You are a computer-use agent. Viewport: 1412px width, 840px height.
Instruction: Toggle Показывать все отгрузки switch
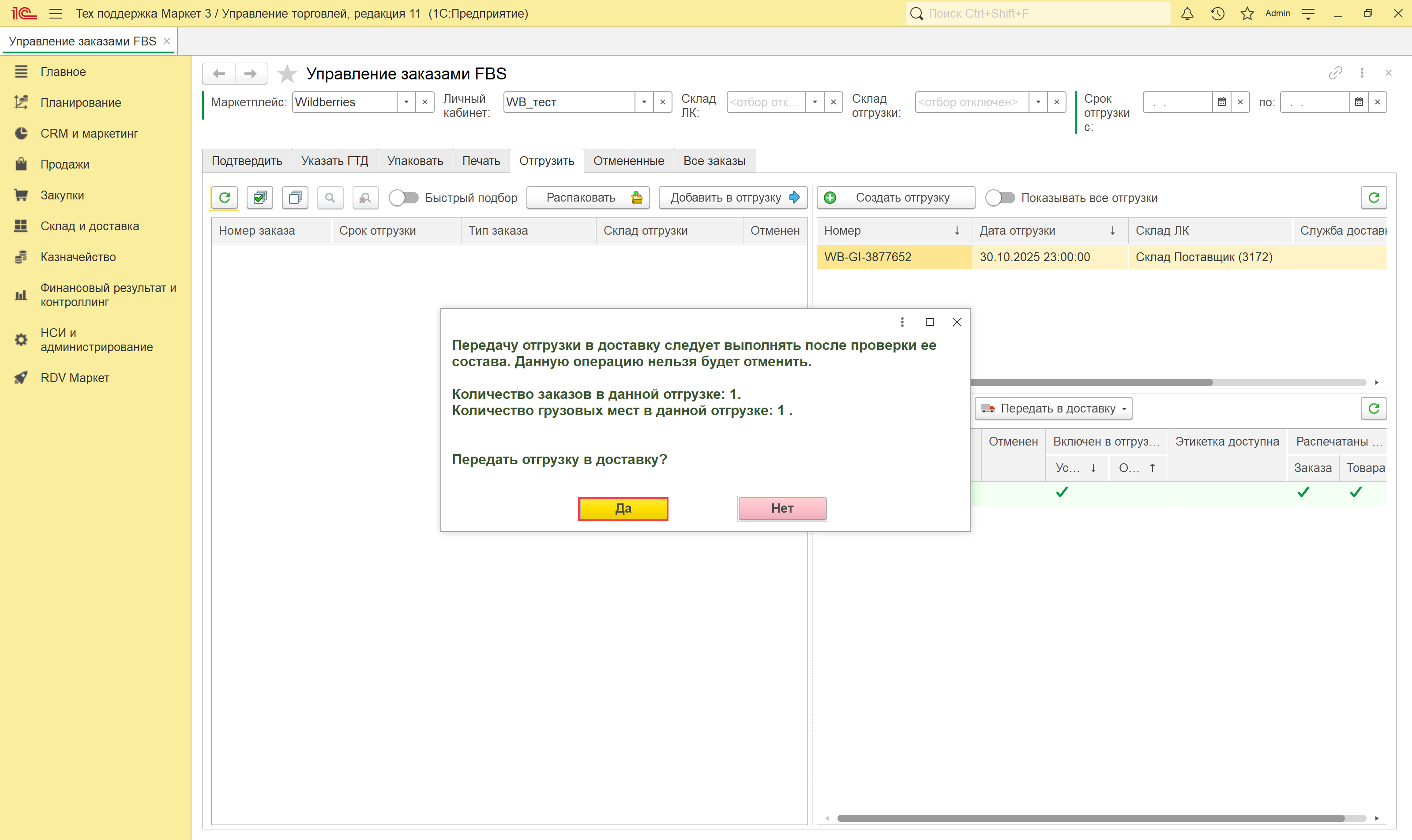(x=1000, y=198)
